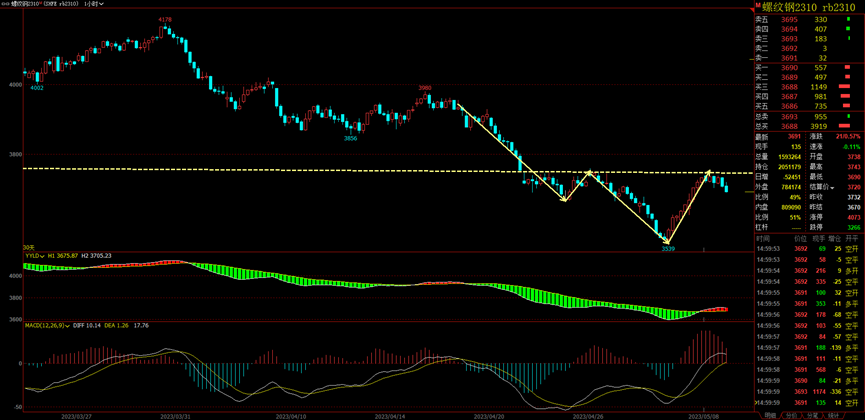Click the 买四 volume 981

[x=820, y=96]
